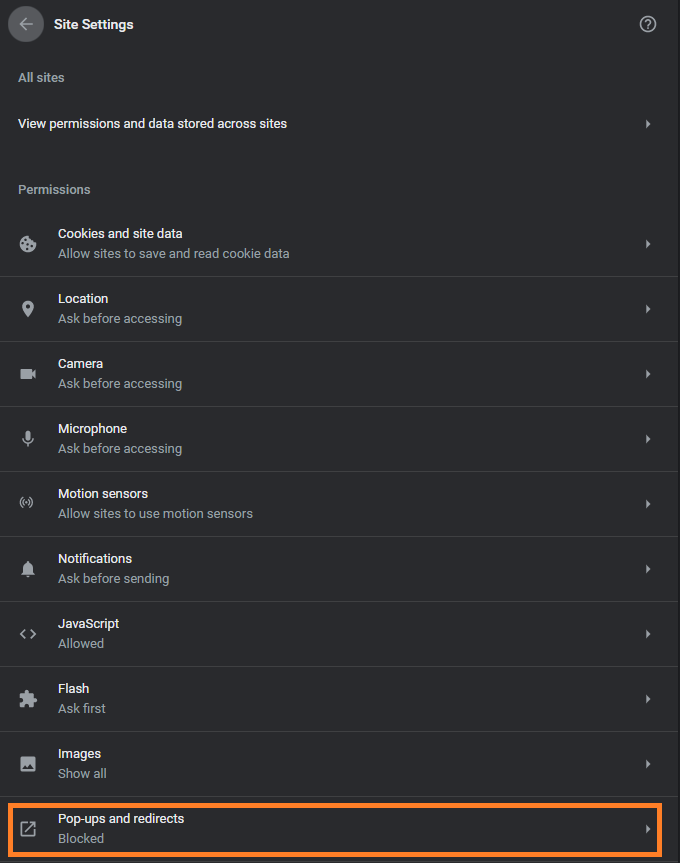Screen dimensions: 680x863
Task: Click the Microphone icon
Action: 28,439
